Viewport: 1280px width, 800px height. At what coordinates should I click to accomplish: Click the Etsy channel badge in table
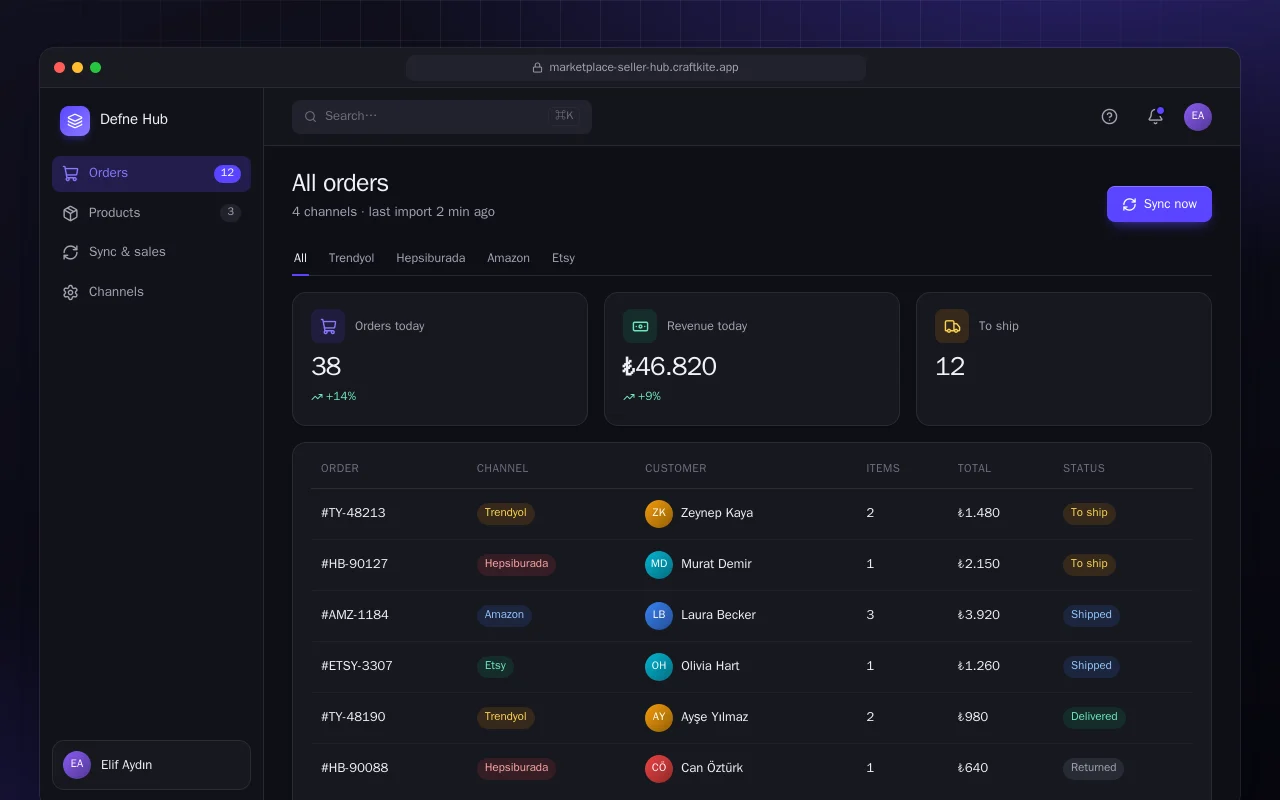click(495, 666)
